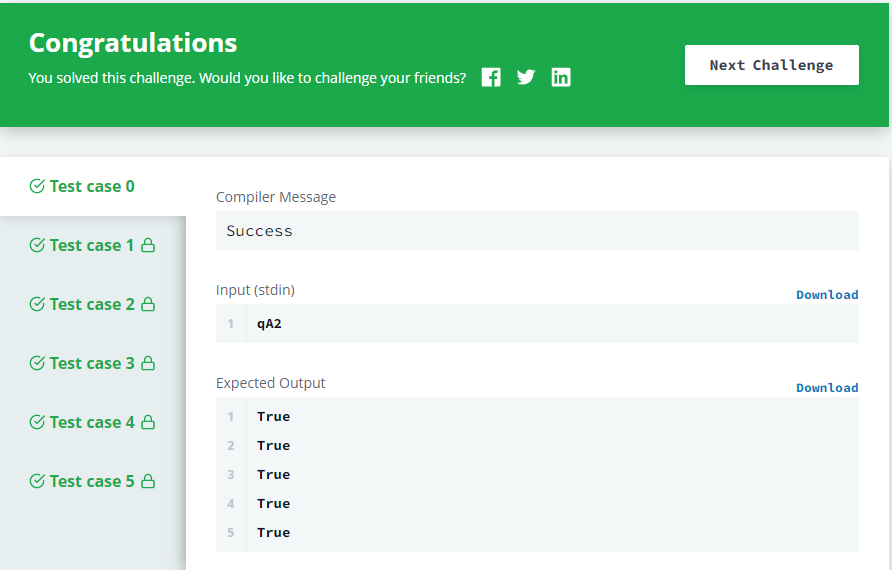Open the Test case 0 tab

pyautogui.click(x=93, y=187)
